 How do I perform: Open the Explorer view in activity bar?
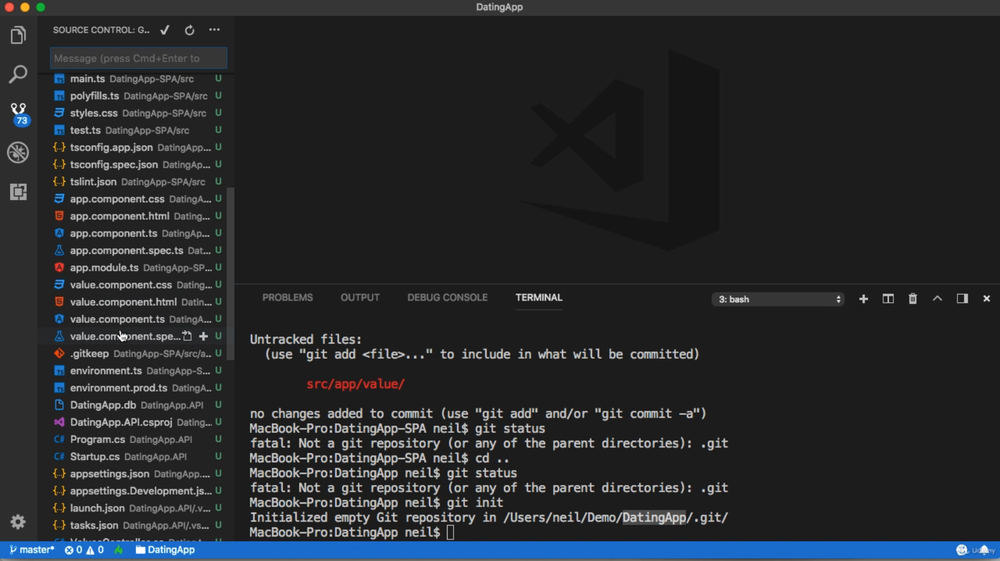(x=18, y=35)
